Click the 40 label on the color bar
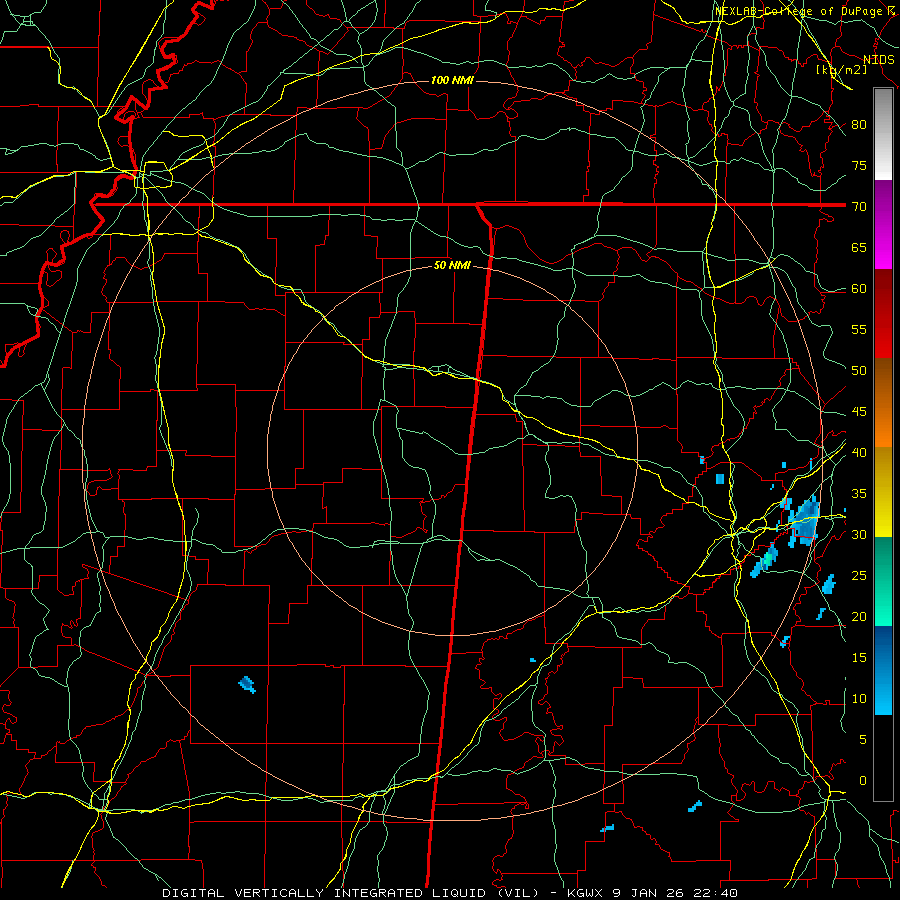The image size is (900, 900). click(x=859, y=452)
